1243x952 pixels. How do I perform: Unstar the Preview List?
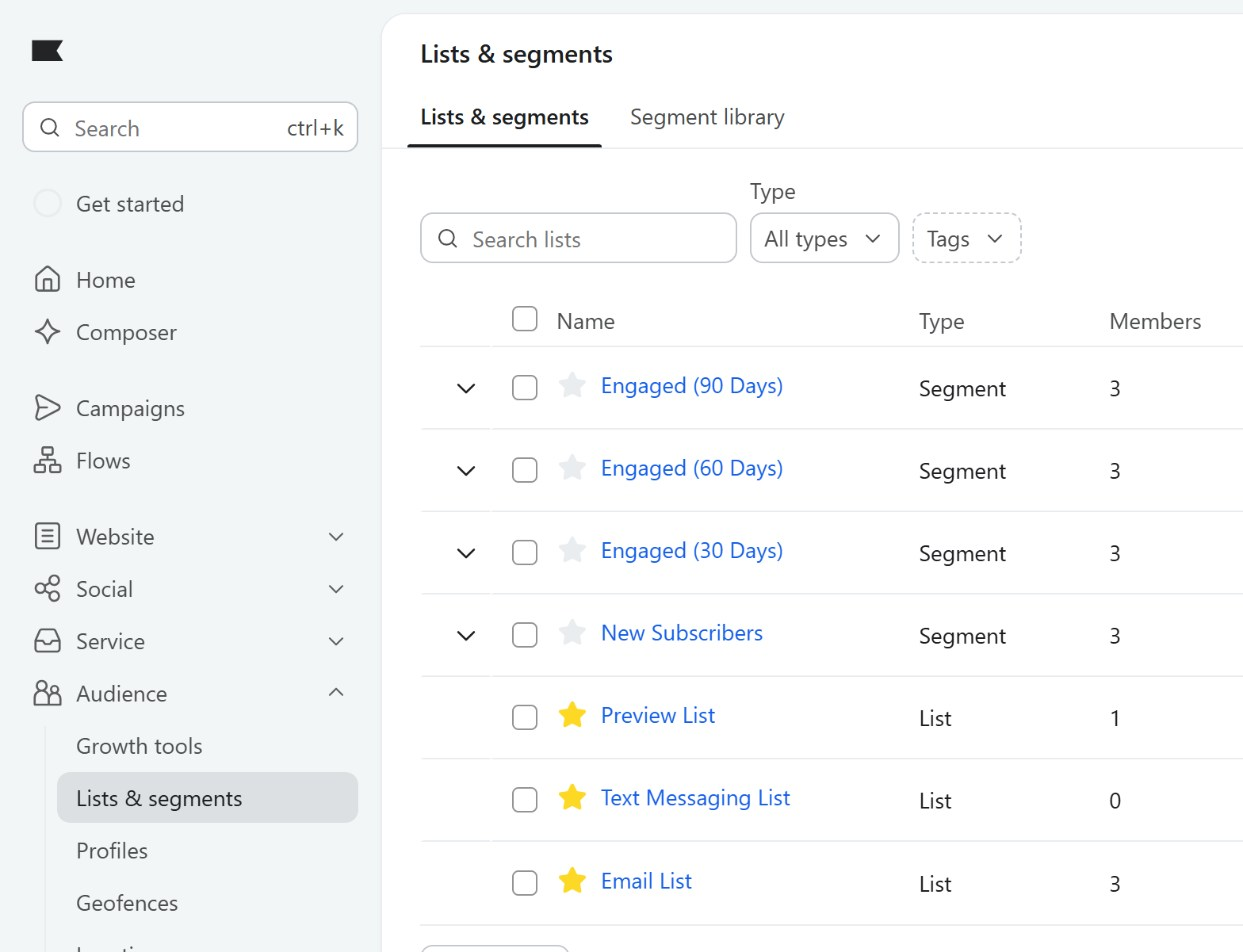click(572, 715)
